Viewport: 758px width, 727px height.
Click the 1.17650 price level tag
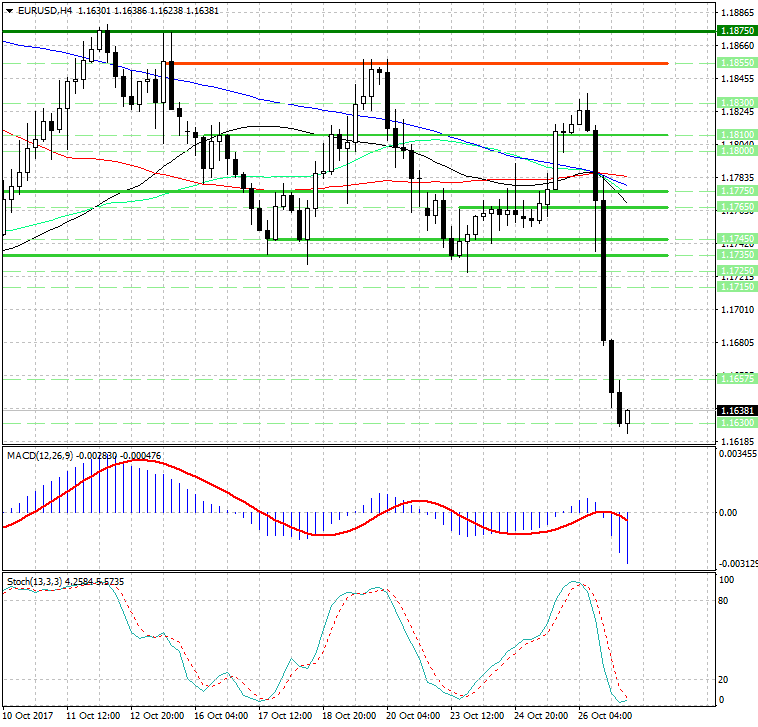pyautogui.click(x=736, y=207)
